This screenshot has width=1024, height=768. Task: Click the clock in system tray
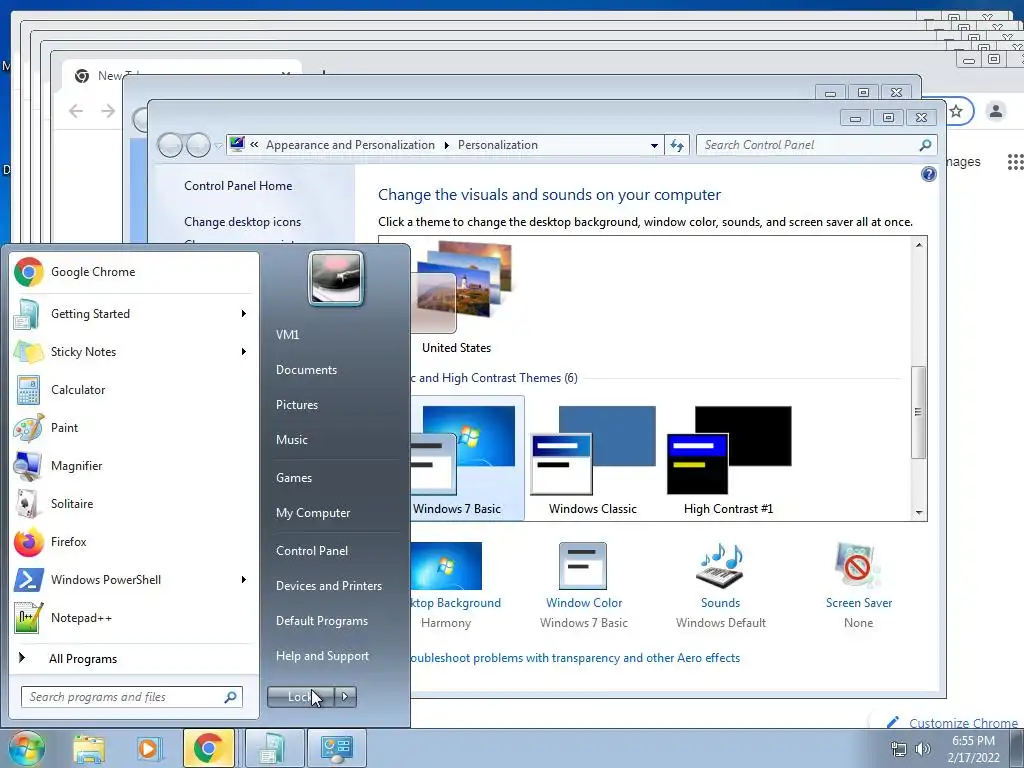pyautogui.click(x=973, y=749)
